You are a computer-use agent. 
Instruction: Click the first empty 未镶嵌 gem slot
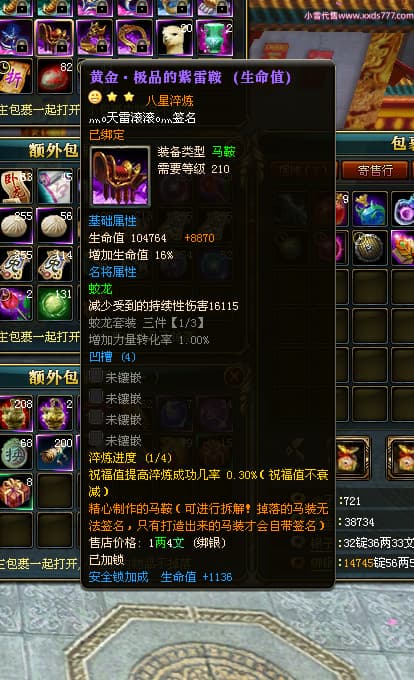point(116,377)
